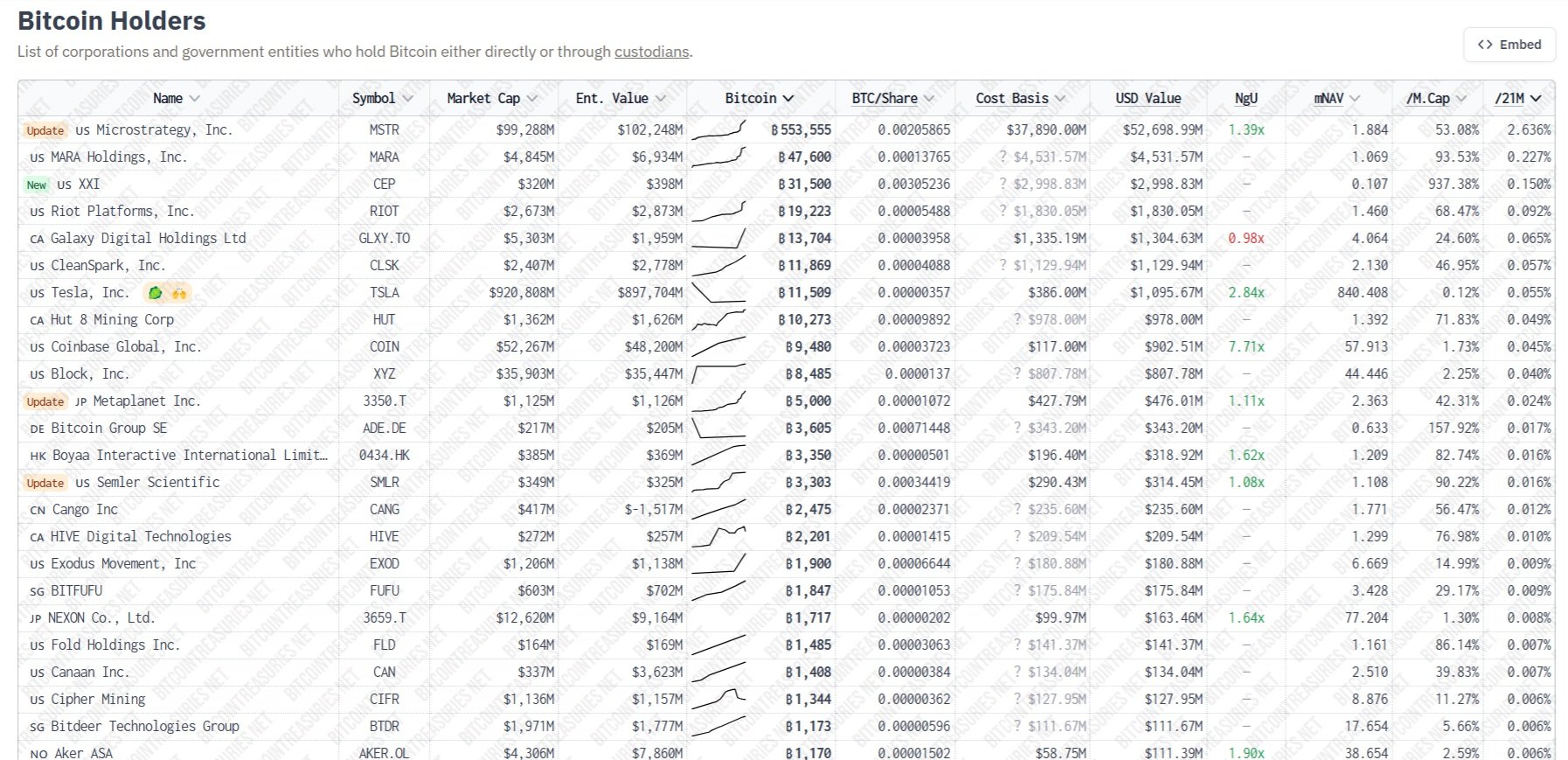Viewport: 1568px width, 760px height.
Task: Click the ADE.DE ticker symbol
Action: click(384, 428)
